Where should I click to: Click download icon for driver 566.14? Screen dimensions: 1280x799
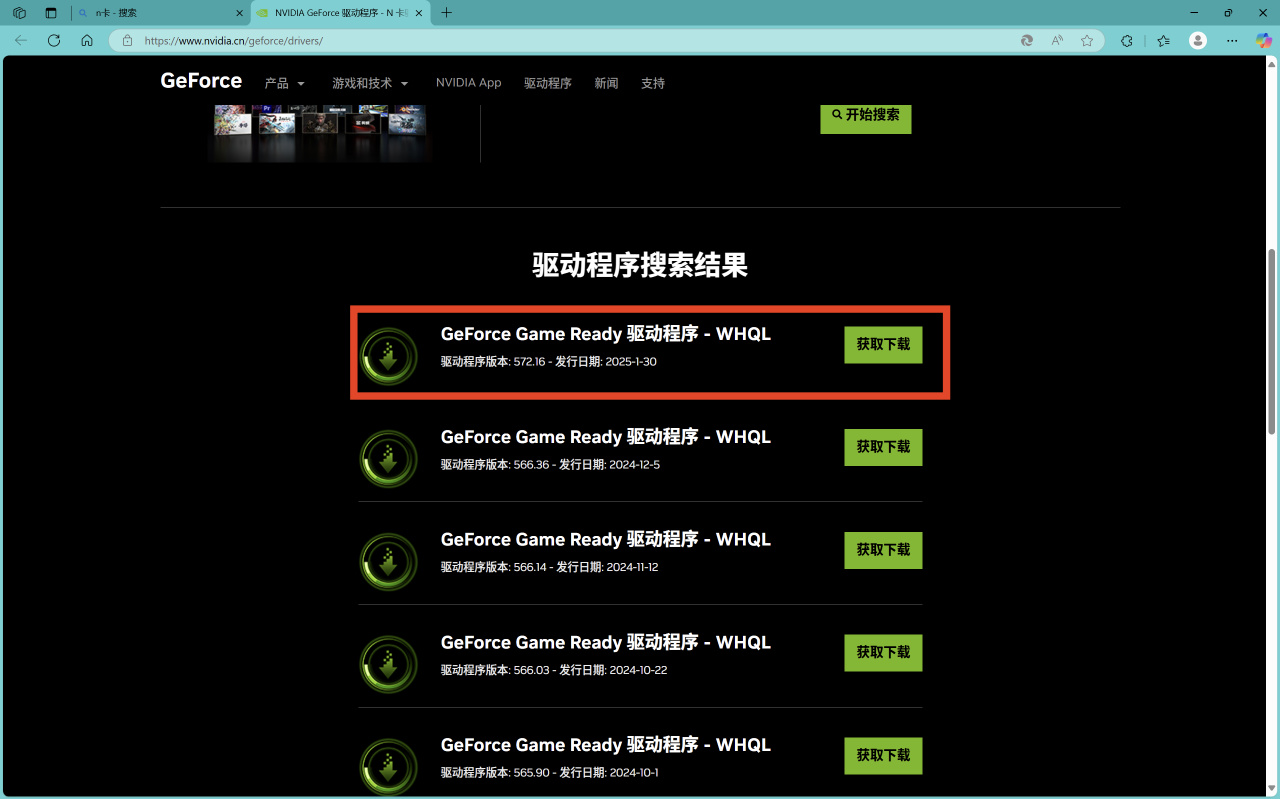click(x=388, y=562)
